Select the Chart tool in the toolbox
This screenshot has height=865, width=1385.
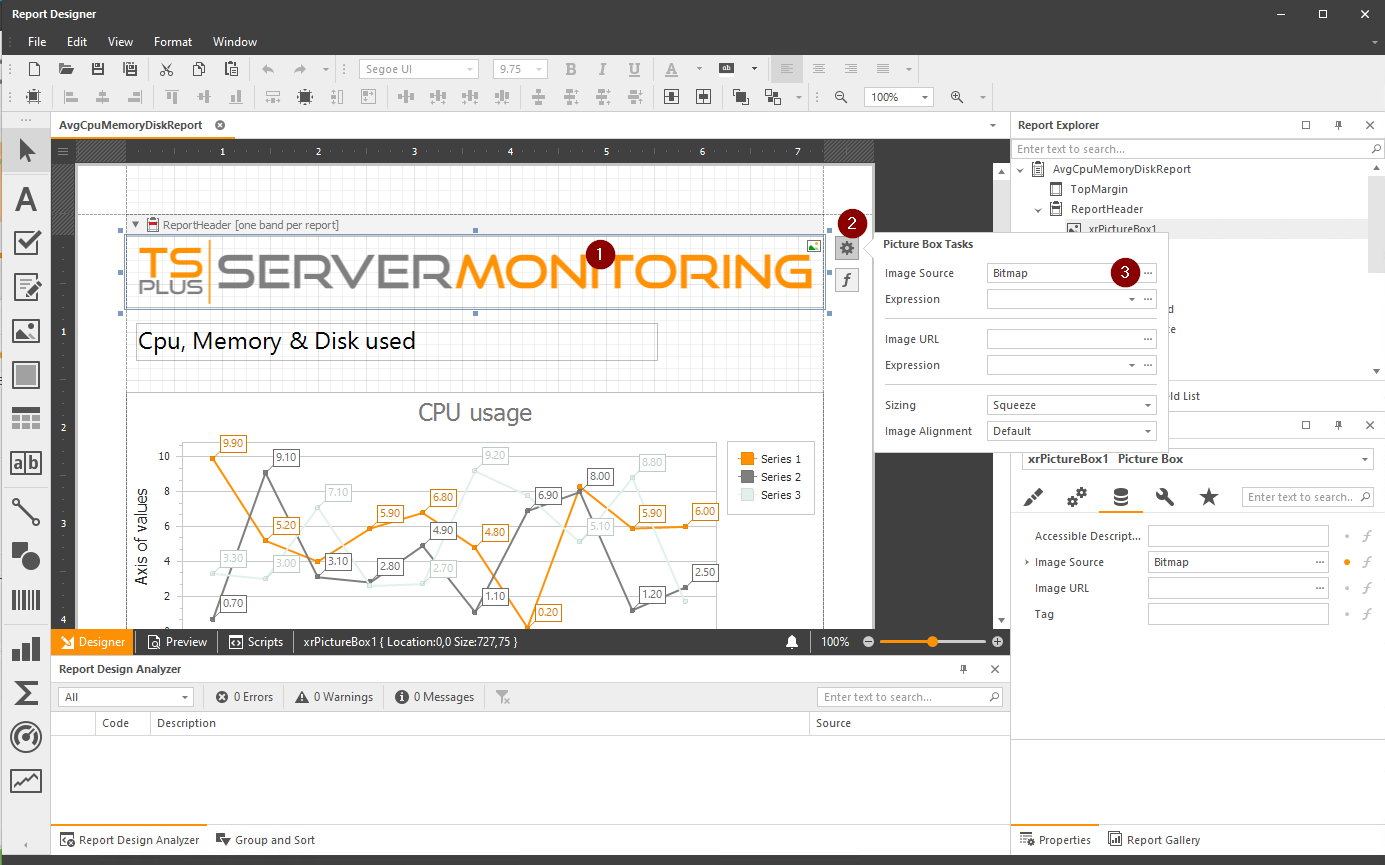click(25, 649)
